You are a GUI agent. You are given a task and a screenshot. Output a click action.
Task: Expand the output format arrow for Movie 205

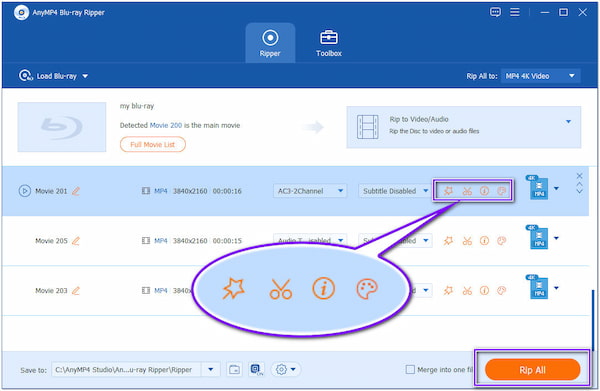[556, 238]
